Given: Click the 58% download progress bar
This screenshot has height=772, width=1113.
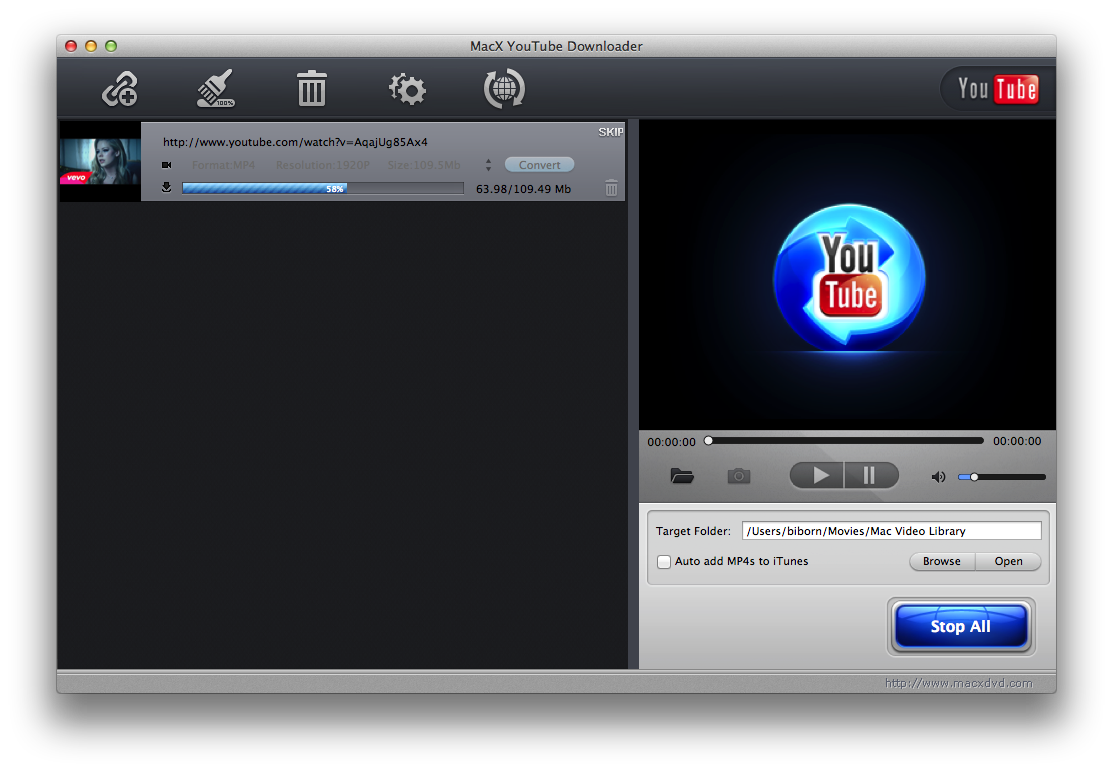Looking at the screenshot, I should click(323, 188).
